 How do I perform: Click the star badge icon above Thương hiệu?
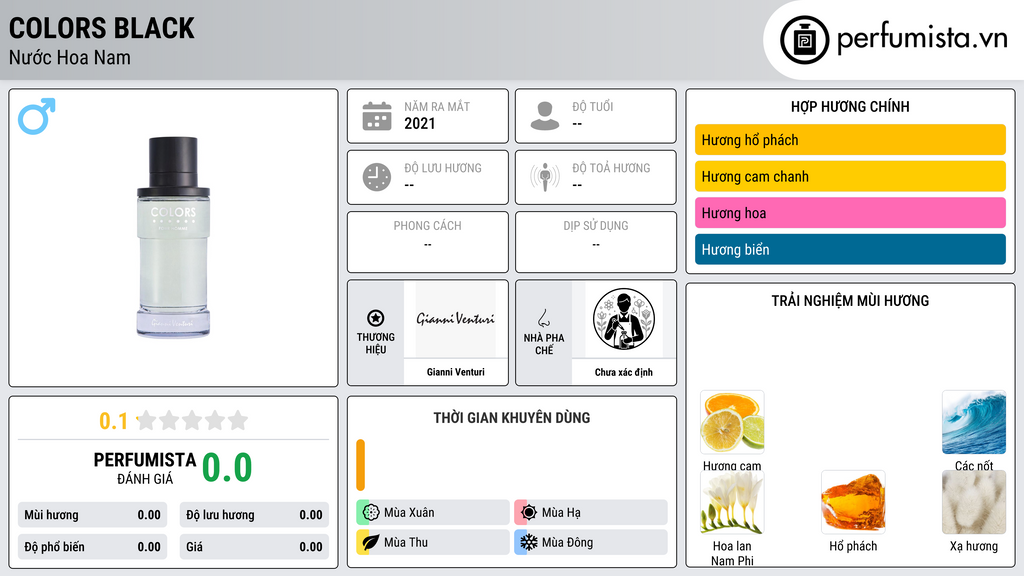tap(376, 318)
